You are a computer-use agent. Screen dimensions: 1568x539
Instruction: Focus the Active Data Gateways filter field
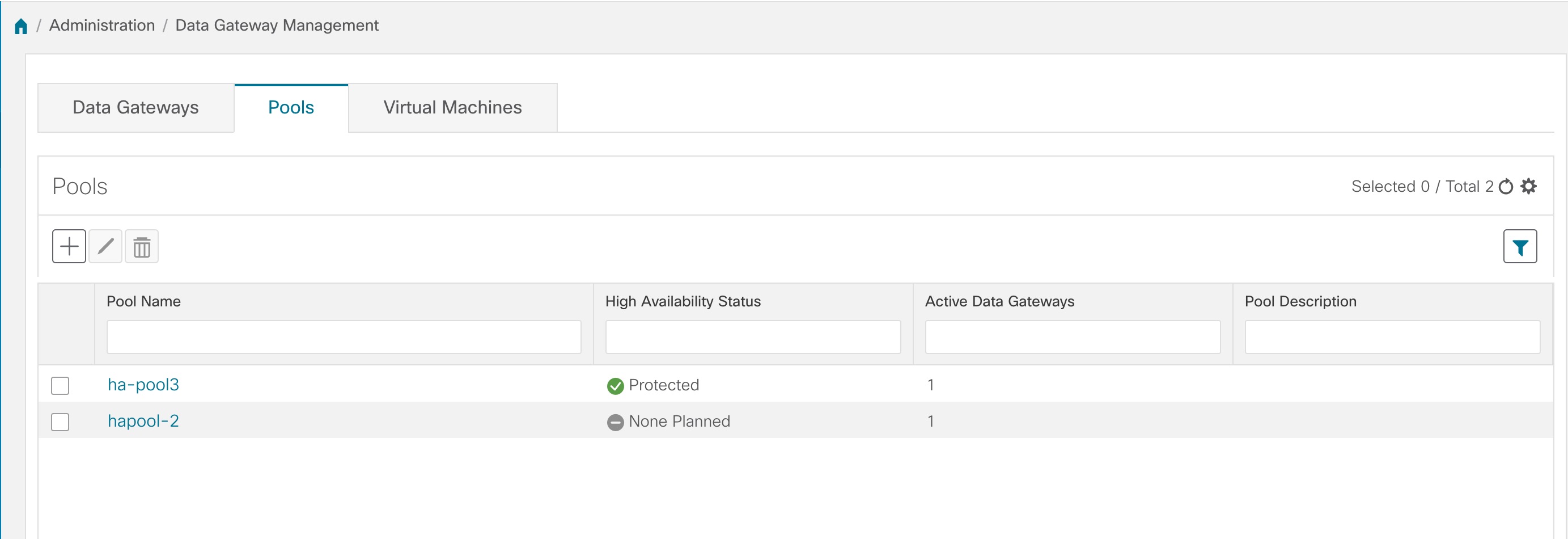point(1073,338)
